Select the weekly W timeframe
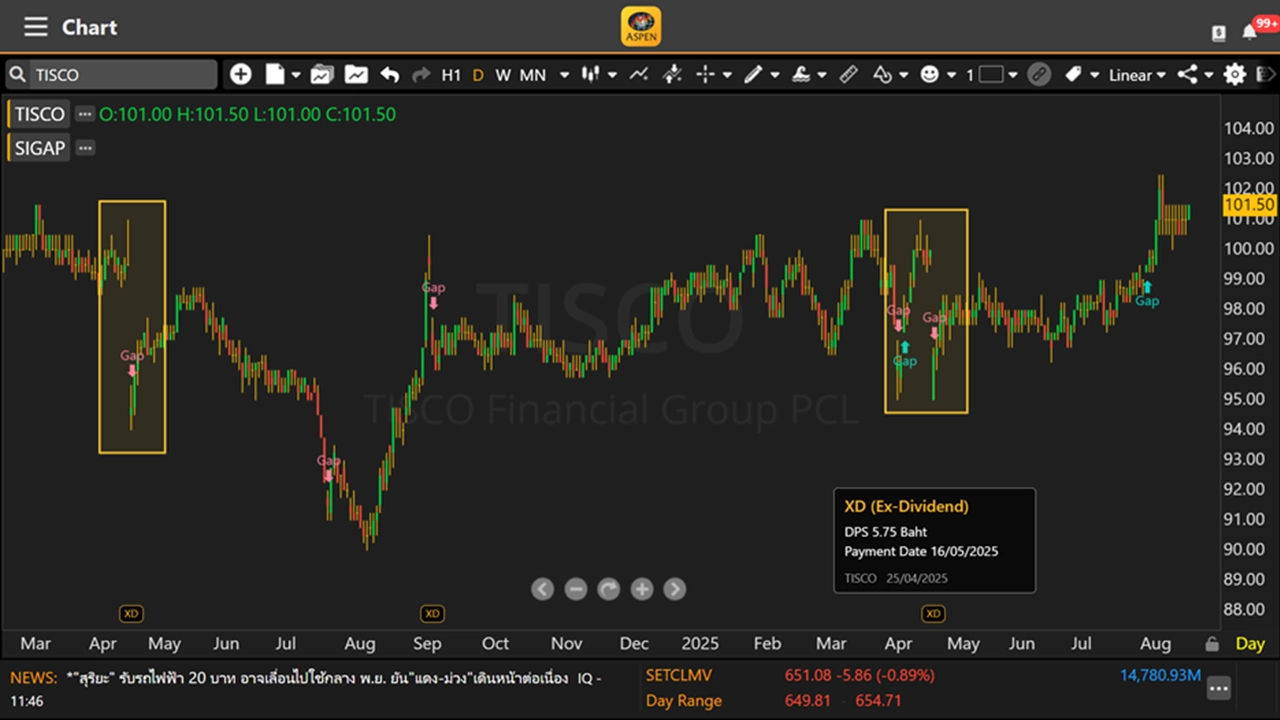1280x720 pixels. tap(503, 75)
